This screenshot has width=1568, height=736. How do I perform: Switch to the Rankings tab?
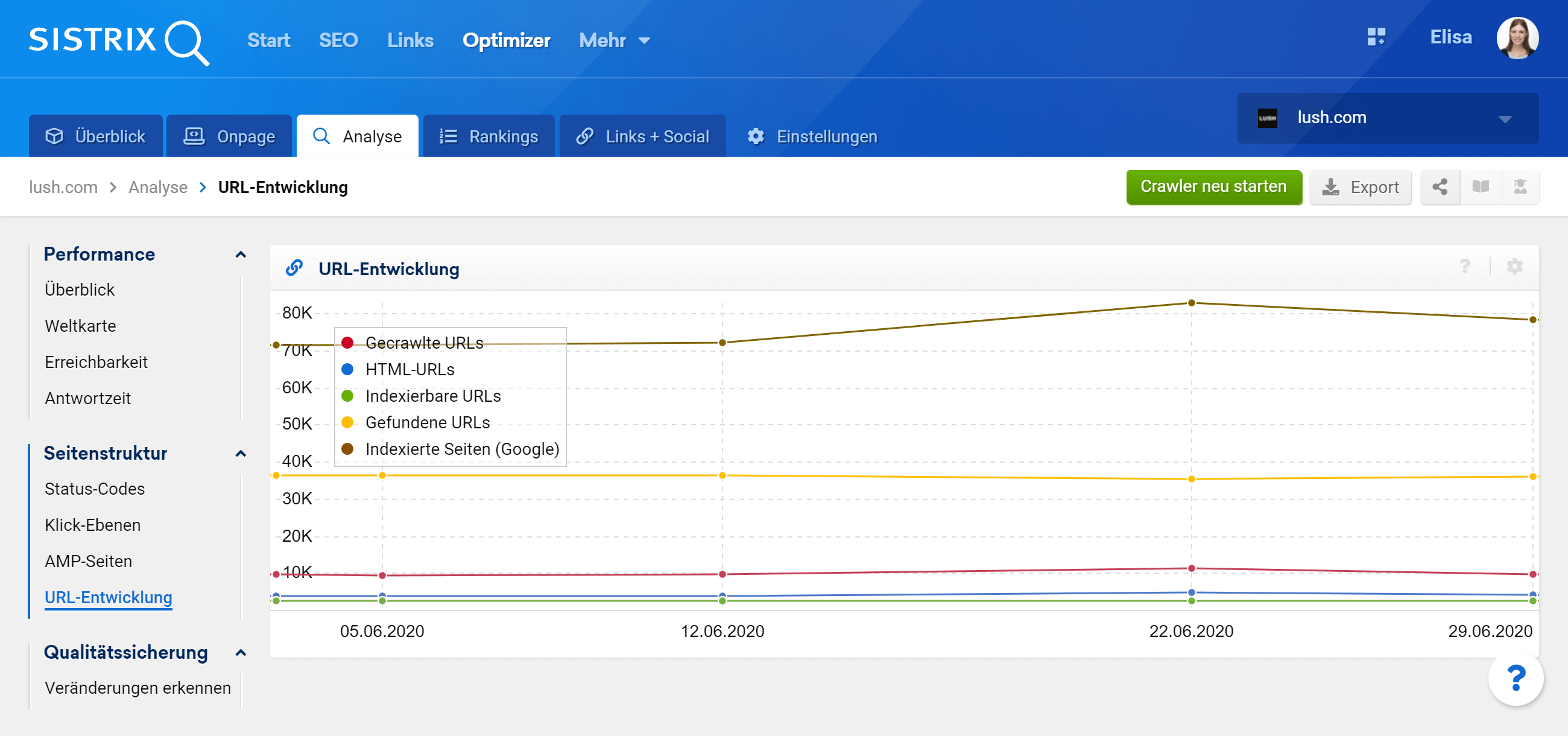(489, 136)
